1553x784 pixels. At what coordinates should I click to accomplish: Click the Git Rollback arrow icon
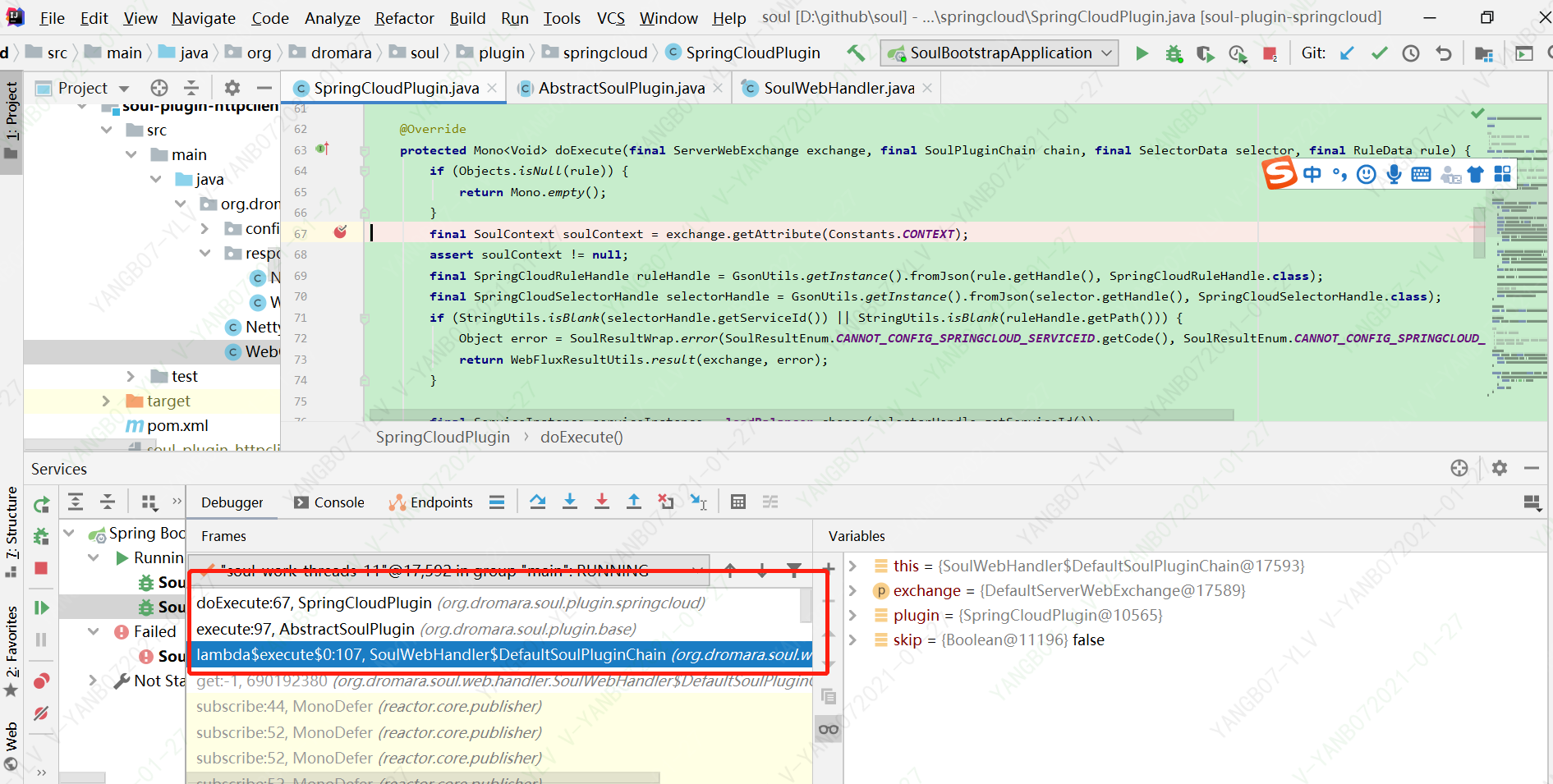[x=1443, y=53]
